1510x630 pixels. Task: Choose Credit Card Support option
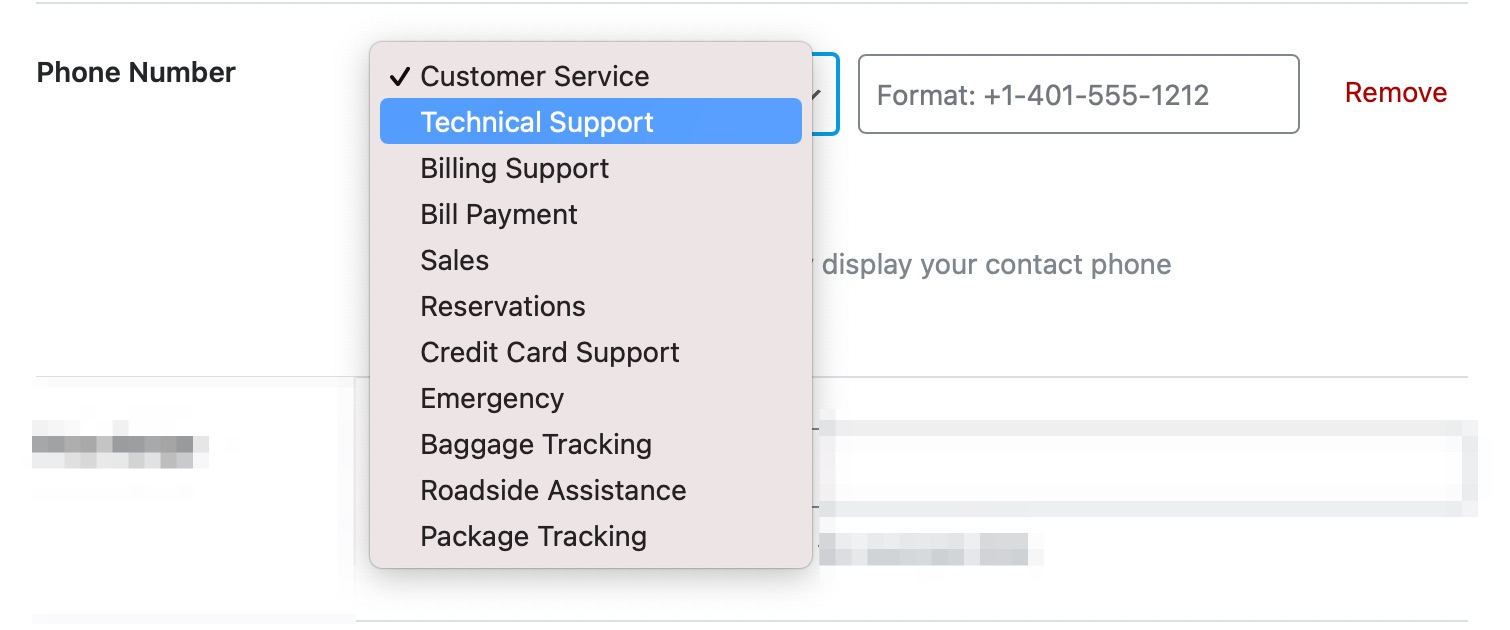pos(590,352)
